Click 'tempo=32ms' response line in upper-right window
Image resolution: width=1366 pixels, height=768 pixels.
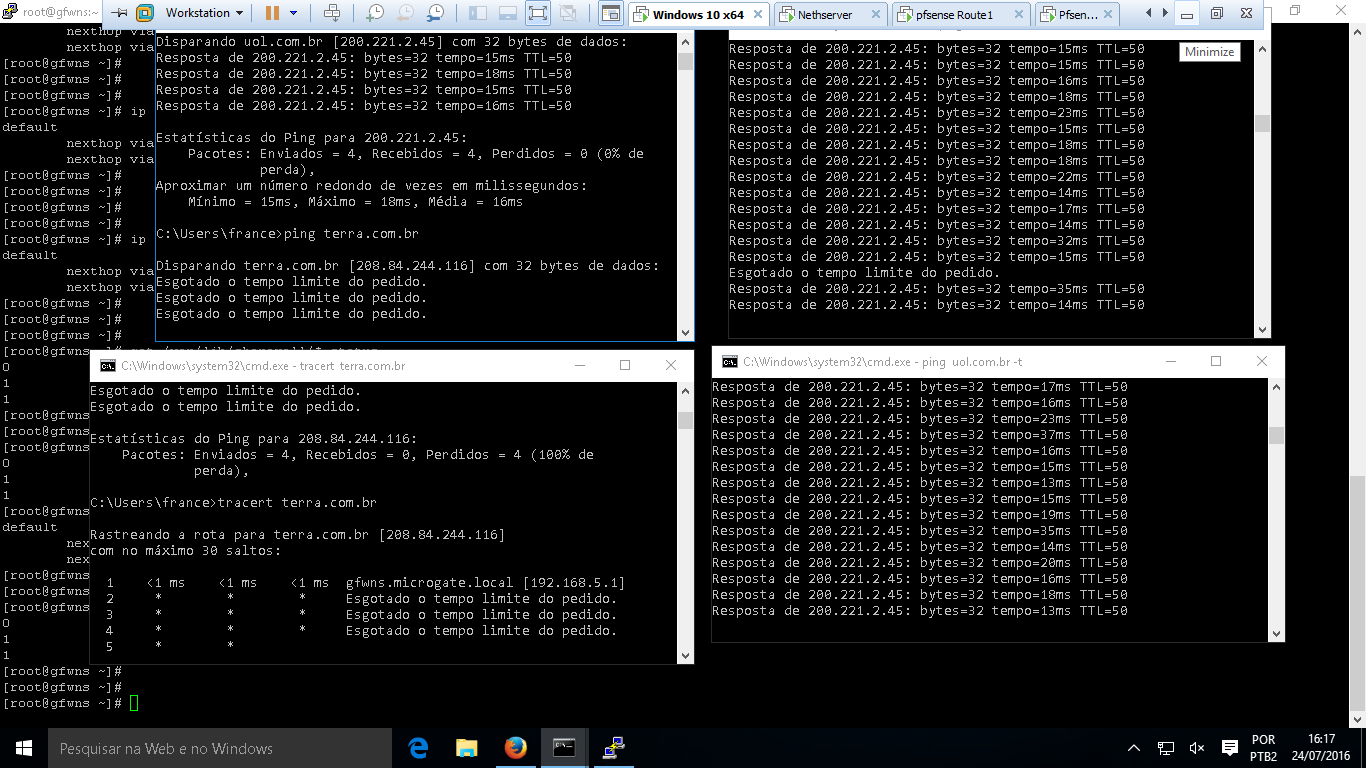click(x=937, y=241)
